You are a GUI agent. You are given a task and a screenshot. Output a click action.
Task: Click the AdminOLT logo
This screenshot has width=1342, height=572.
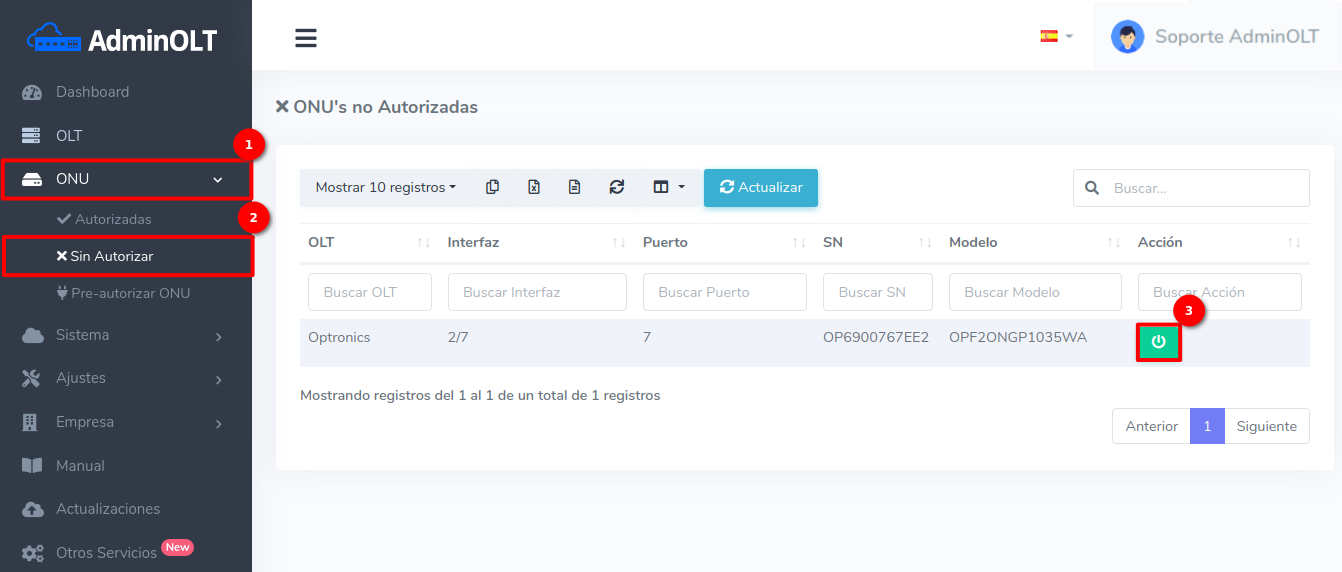(x=124, y=39)
